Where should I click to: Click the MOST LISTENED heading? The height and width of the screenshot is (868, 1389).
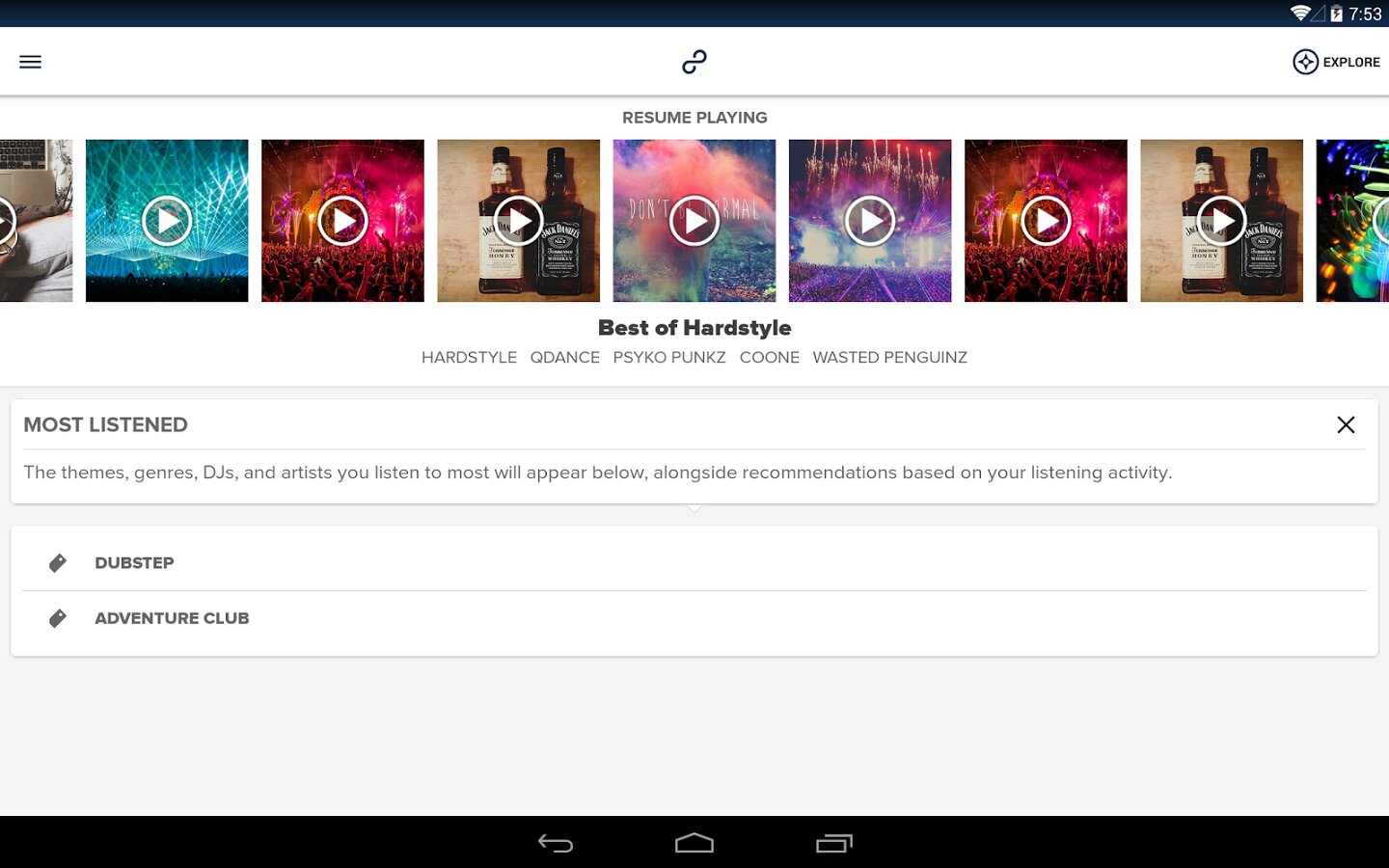tap(106, 425)
